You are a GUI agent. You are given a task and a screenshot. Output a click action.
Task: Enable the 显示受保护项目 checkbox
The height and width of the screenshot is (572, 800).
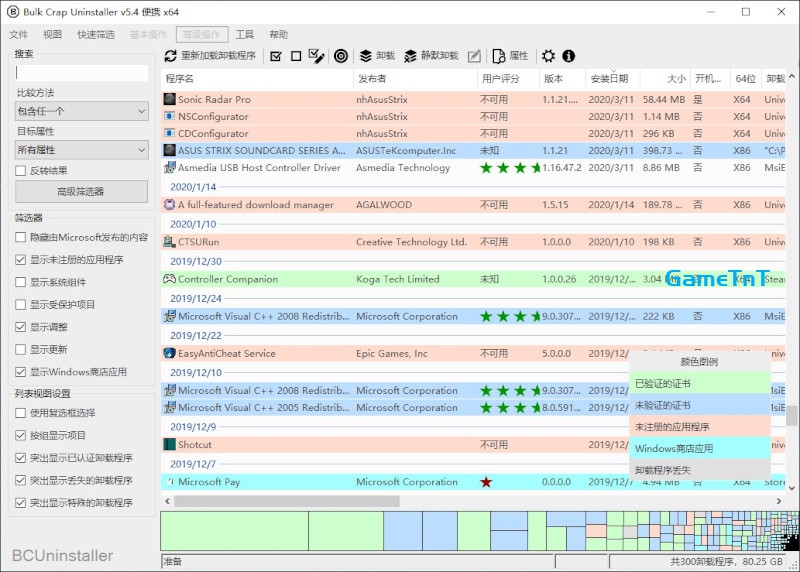coord(20,305)
